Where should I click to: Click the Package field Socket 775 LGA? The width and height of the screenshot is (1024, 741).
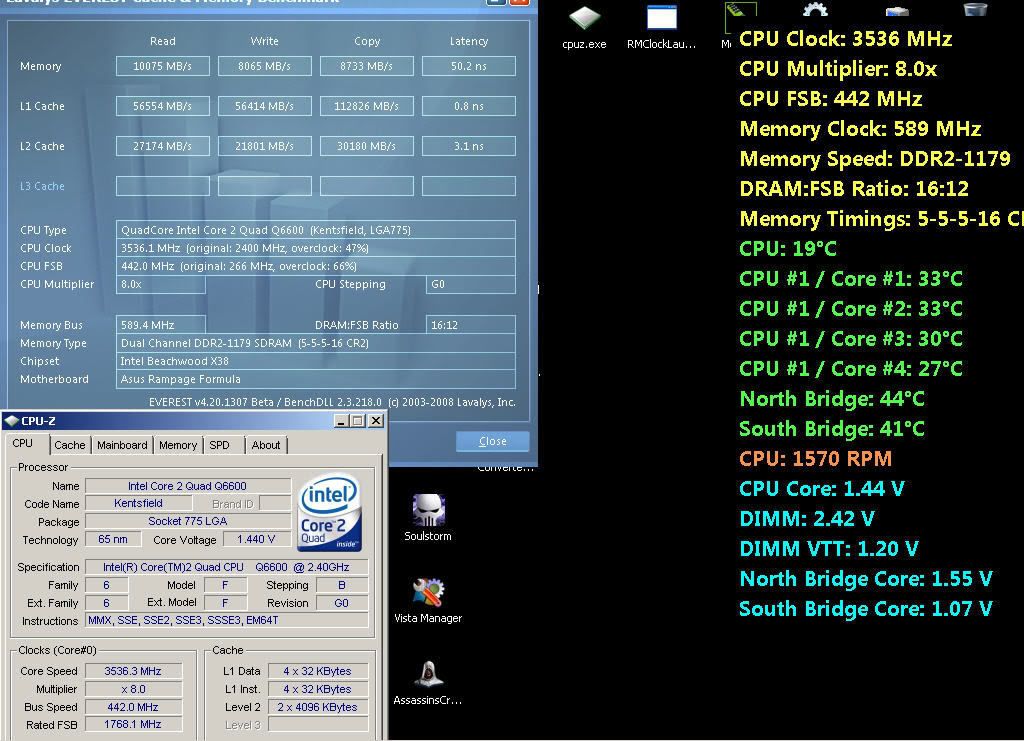pos(188,521)
